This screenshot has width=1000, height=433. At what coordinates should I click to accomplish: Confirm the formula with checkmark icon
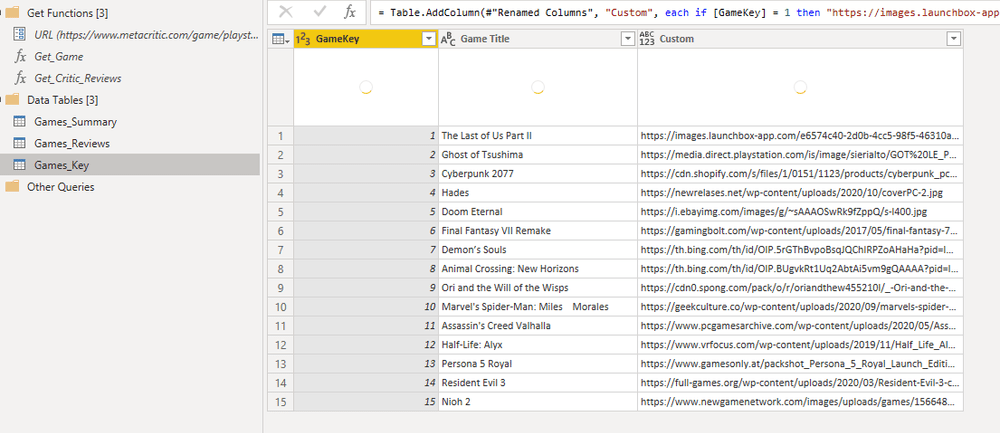[320, 11]
